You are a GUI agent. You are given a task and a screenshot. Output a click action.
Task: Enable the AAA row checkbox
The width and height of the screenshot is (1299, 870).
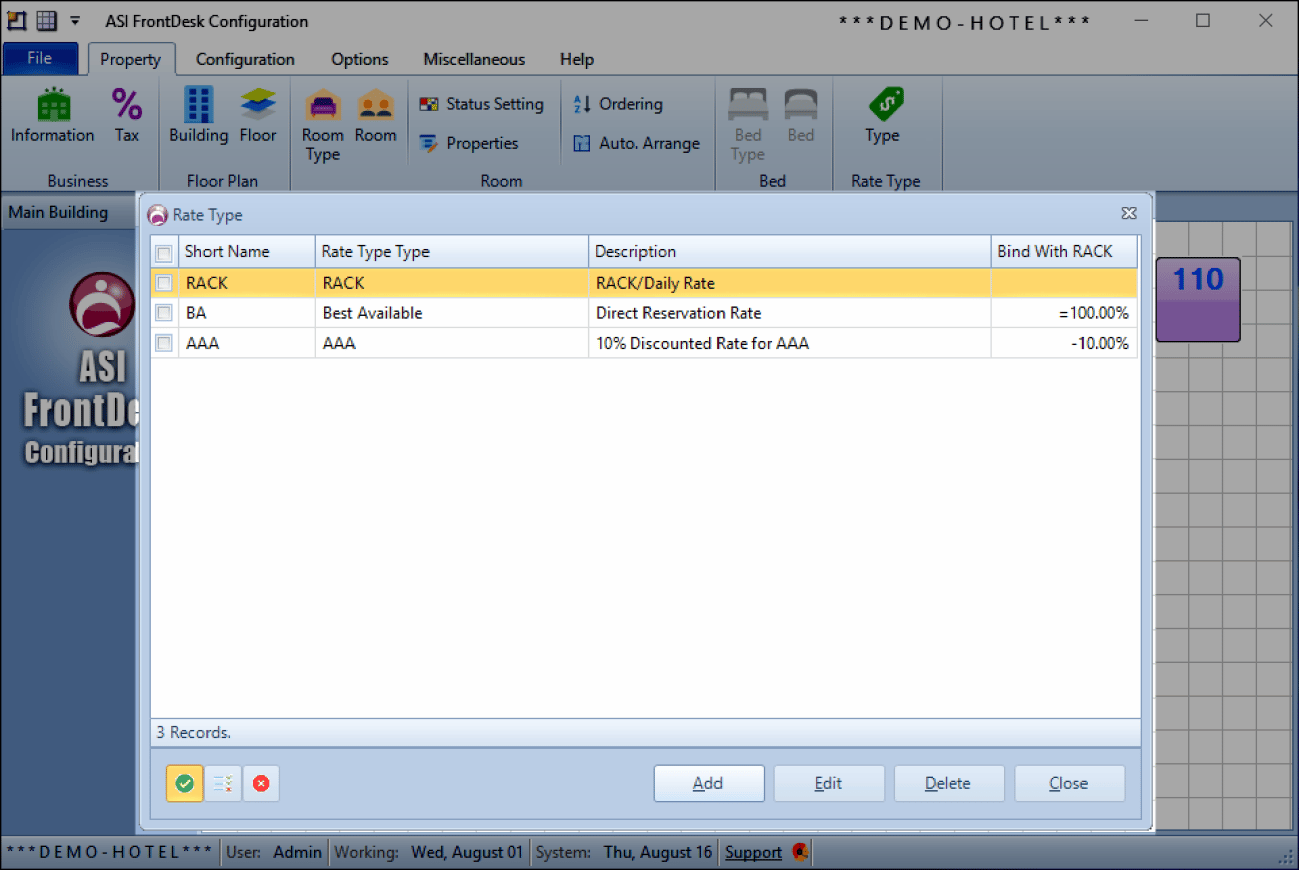pyautogui.click(x=165, y=343)
